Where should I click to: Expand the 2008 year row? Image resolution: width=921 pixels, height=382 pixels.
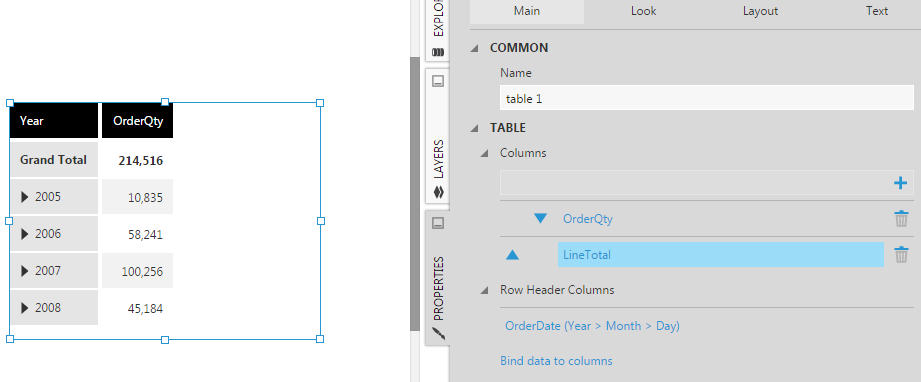point(25,308)
